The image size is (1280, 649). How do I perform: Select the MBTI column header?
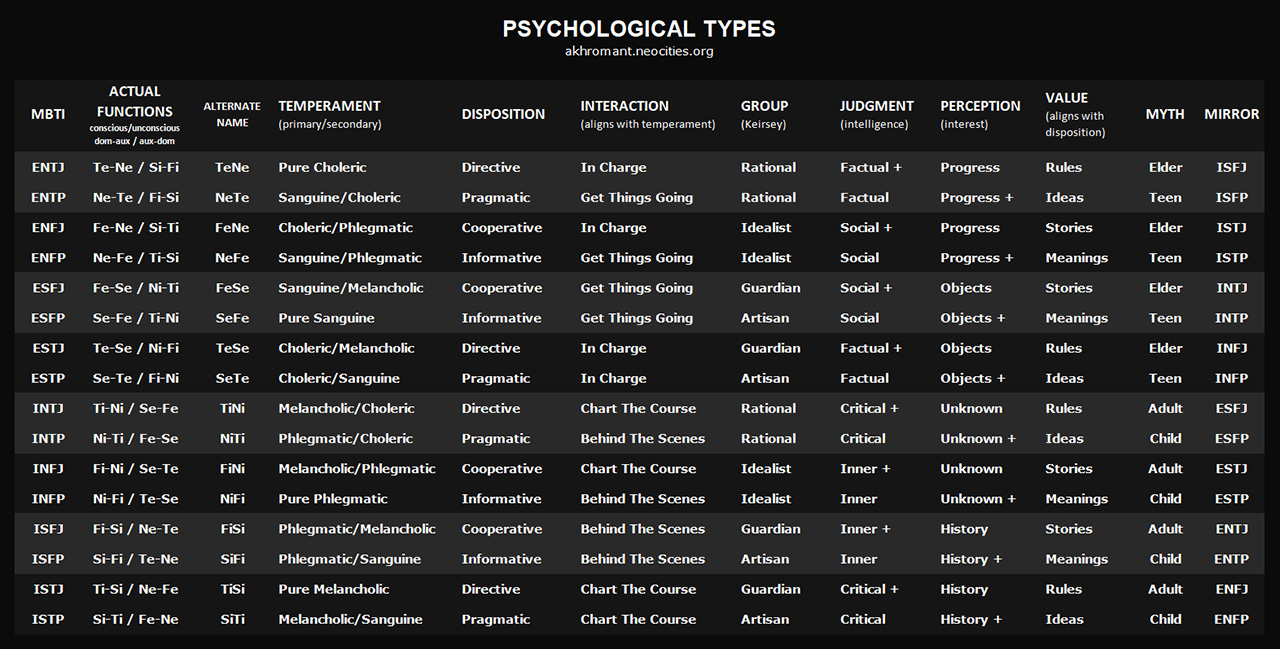48,114
